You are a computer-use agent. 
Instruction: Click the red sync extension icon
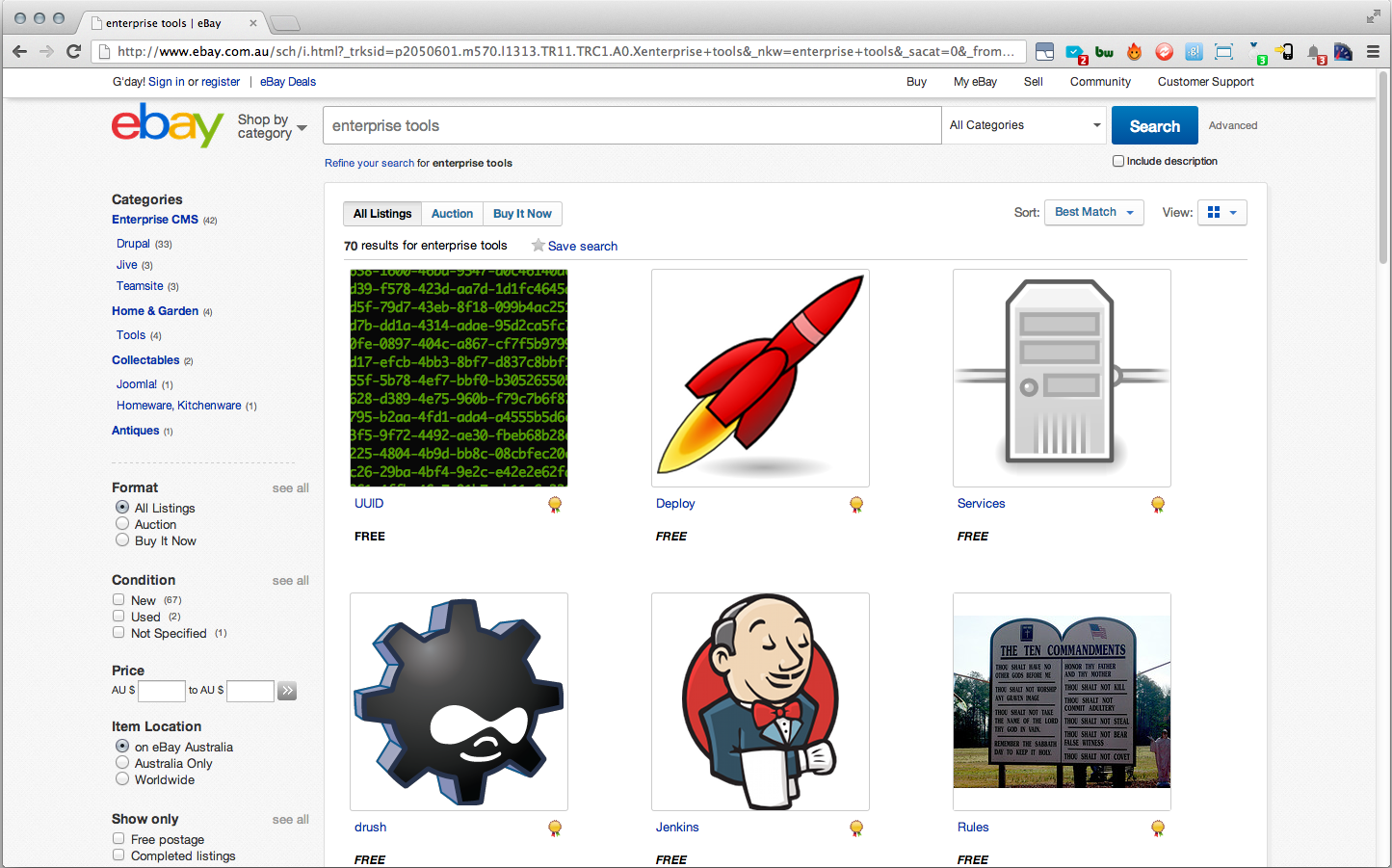pyautogui.click(x=1164, y=52)
